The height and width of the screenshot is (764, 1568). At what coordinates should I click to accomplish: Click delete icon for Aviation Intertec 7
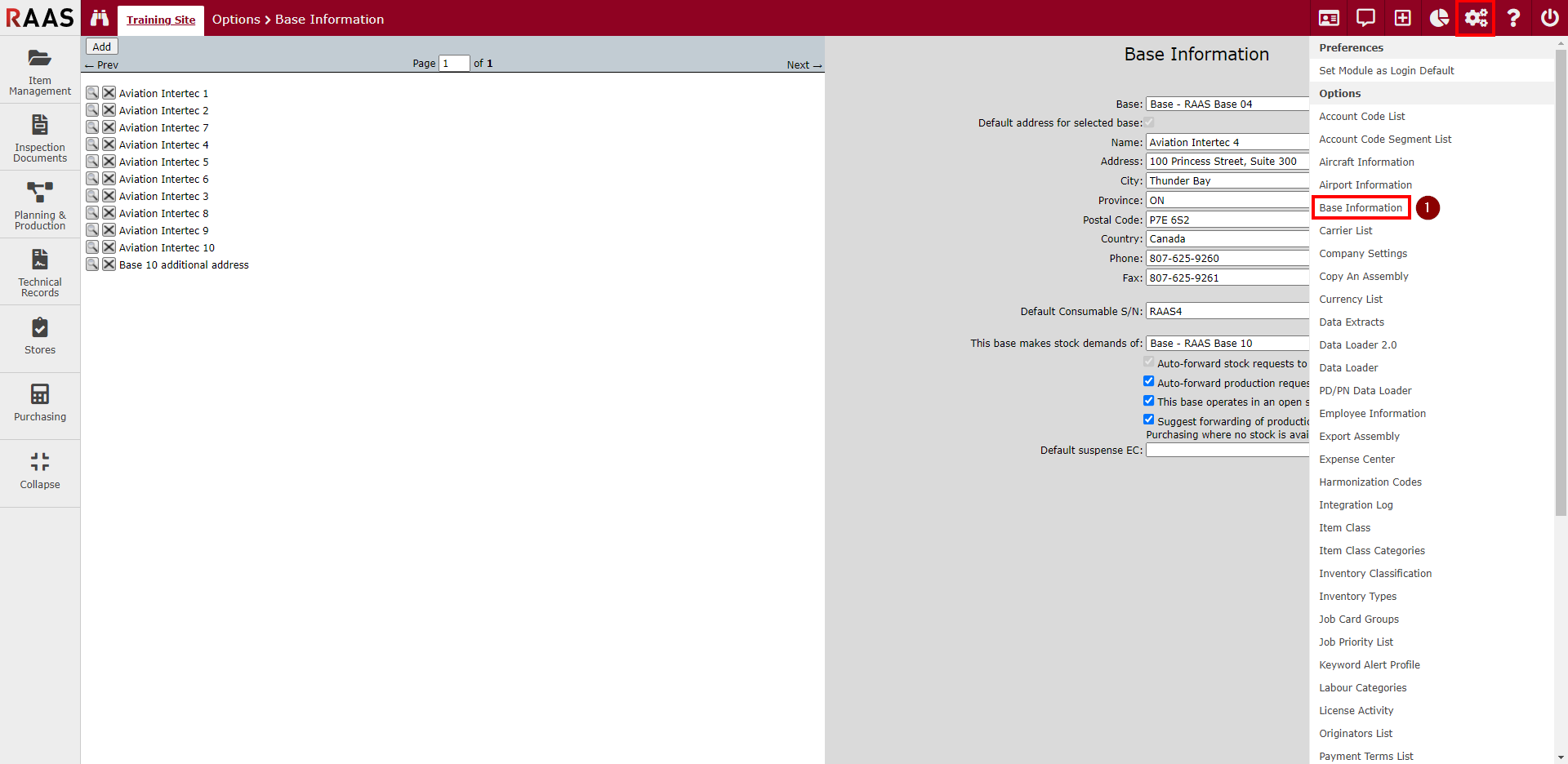pyautogui.click(x=109, y=127)
